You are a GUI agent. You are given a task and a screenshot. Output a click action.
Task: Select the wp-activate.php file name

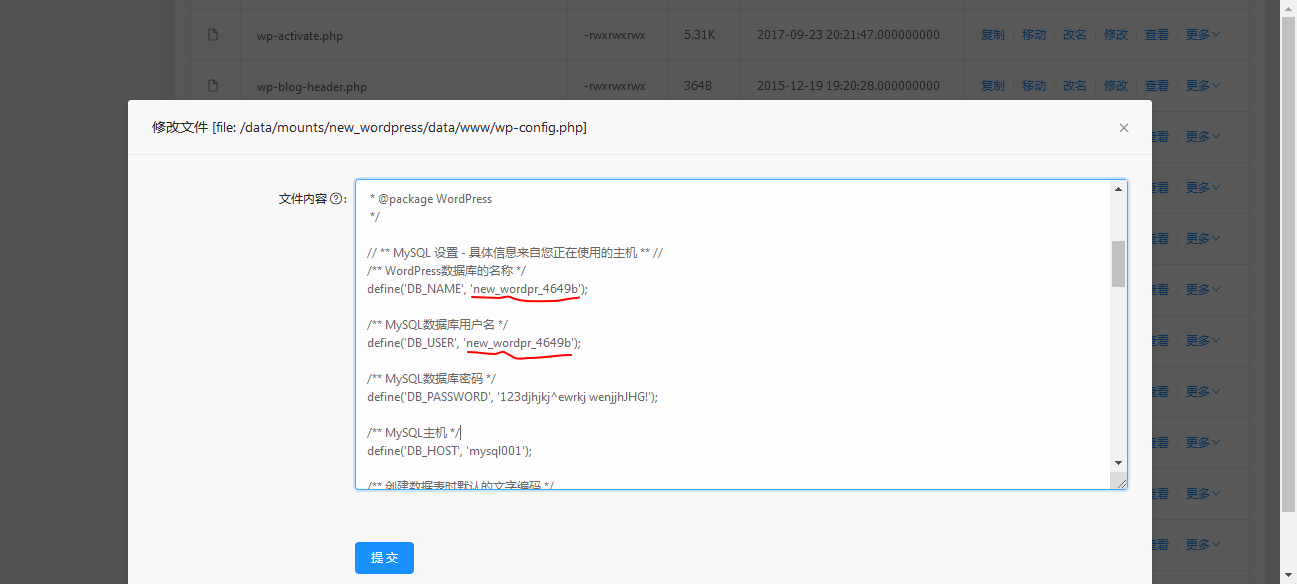coord(300,36)
